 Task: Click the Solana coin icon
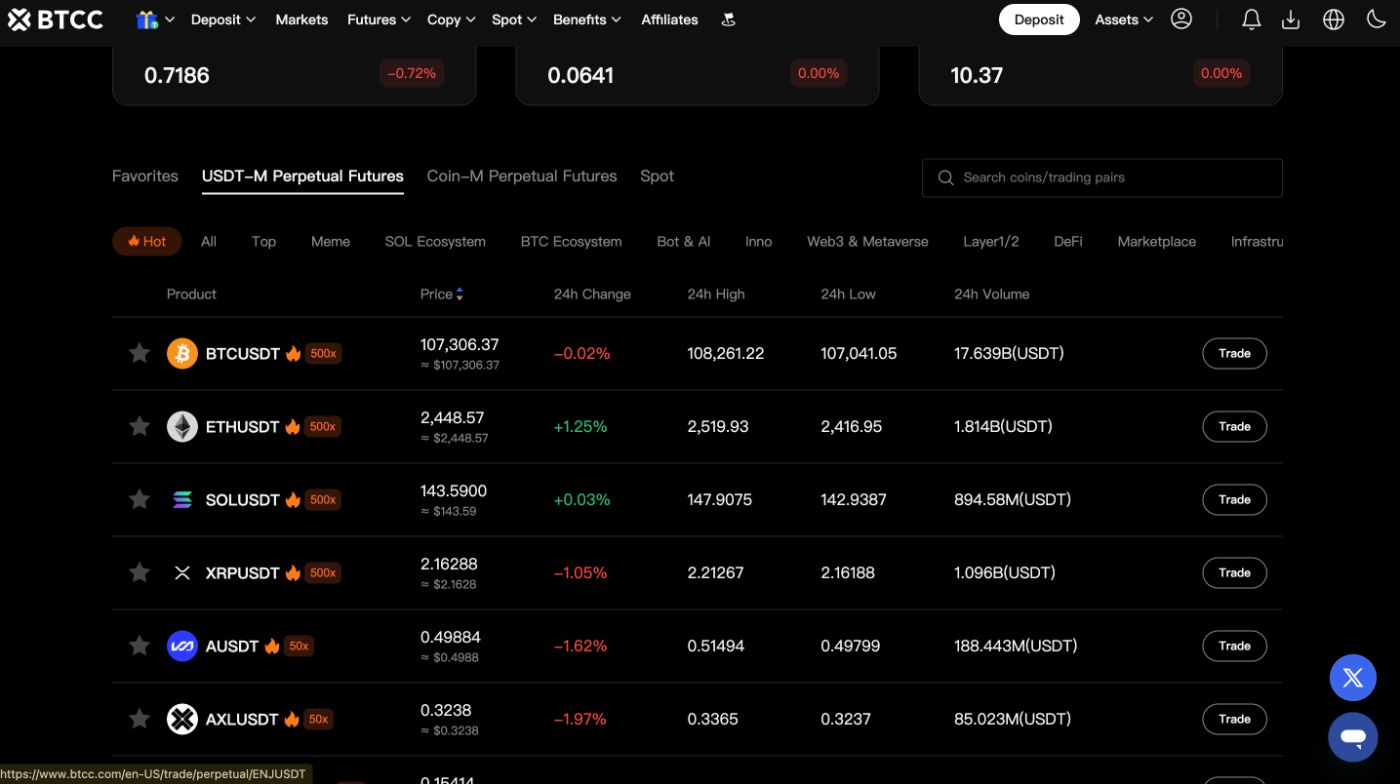pyautogui.click(x=182, y=499)
